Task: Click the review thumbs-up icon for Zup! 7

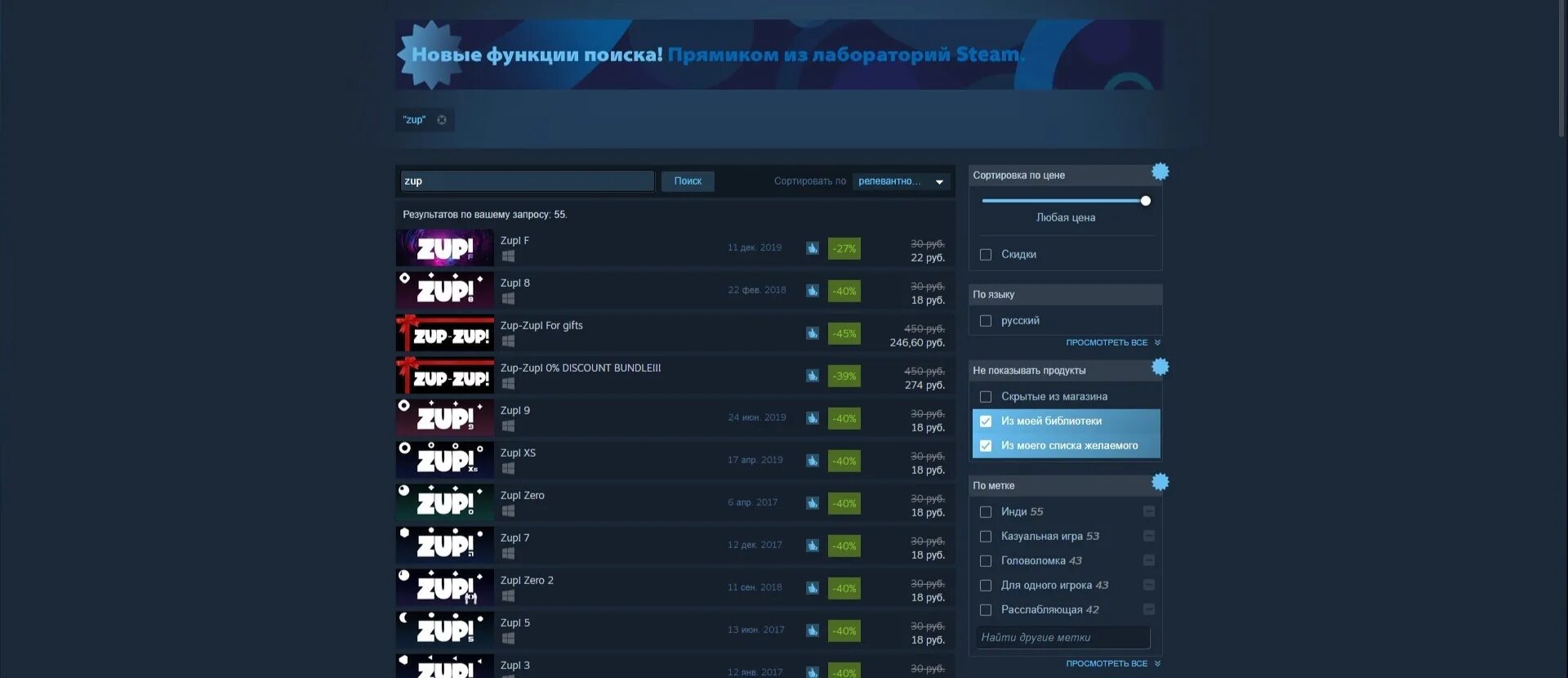Action: (x=813, y=546)
